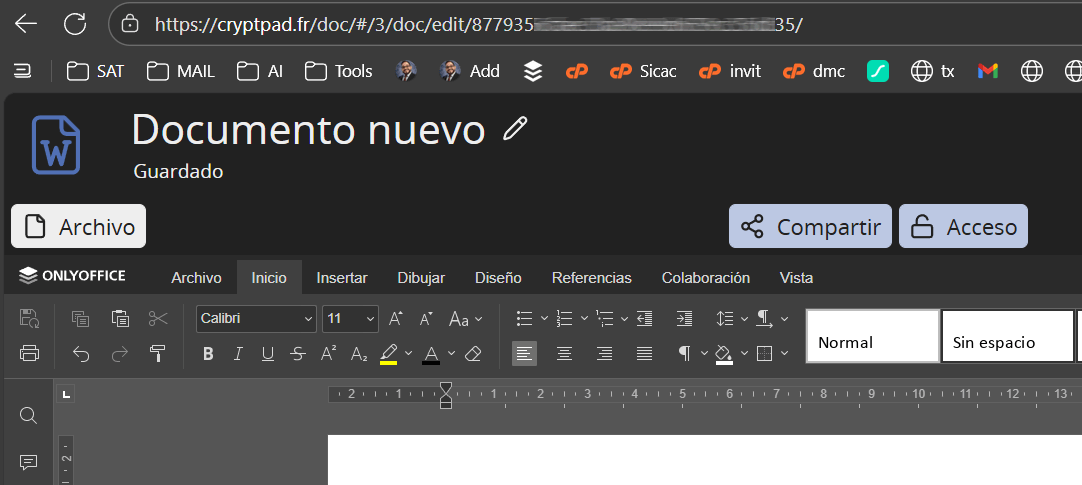Viewport: 1082px width, 485px height.
Task: Click the Undo arrow icon
Action: (x=81, y=353)
